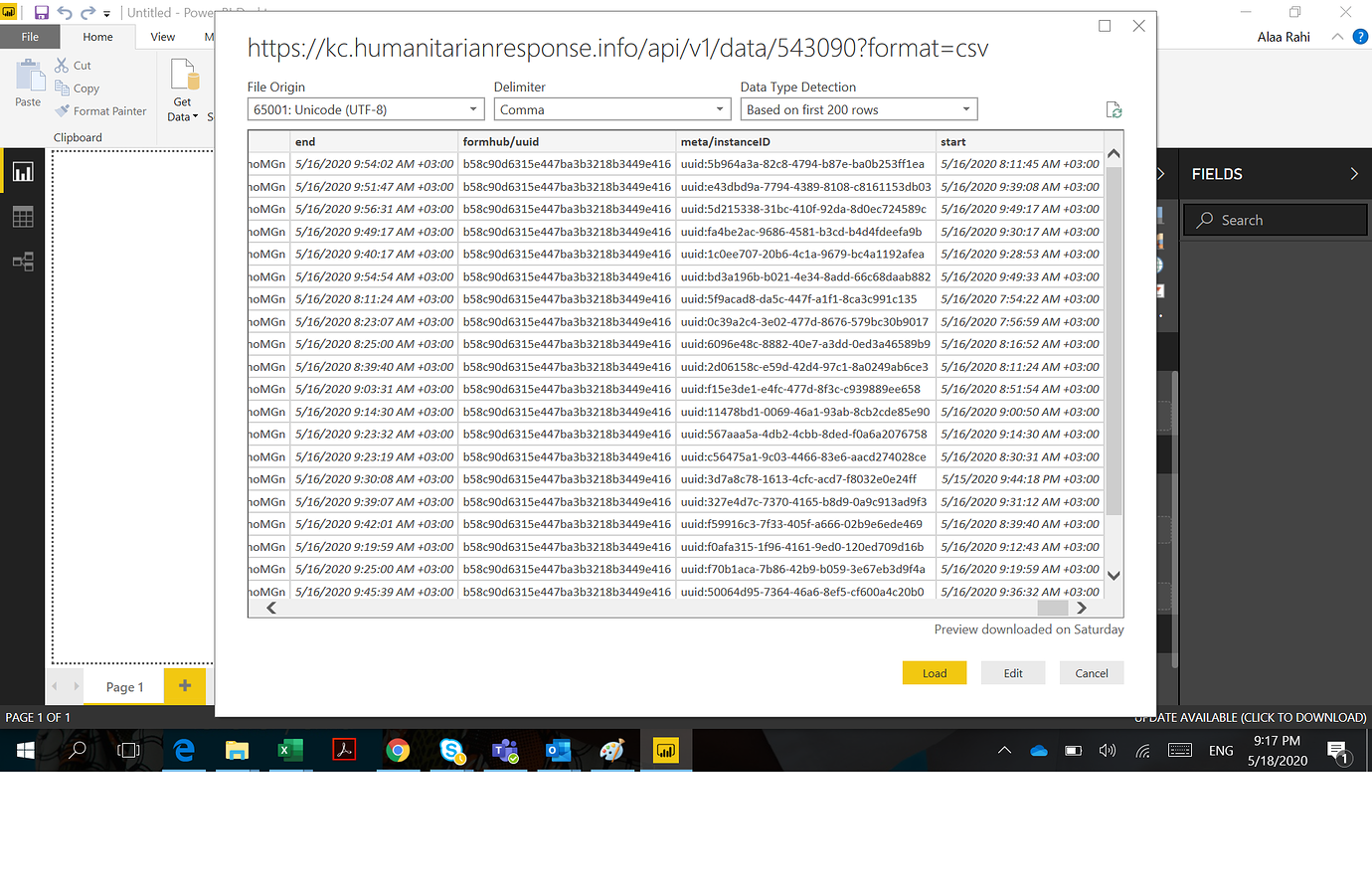Launch Excel from the taskbar

290,750
